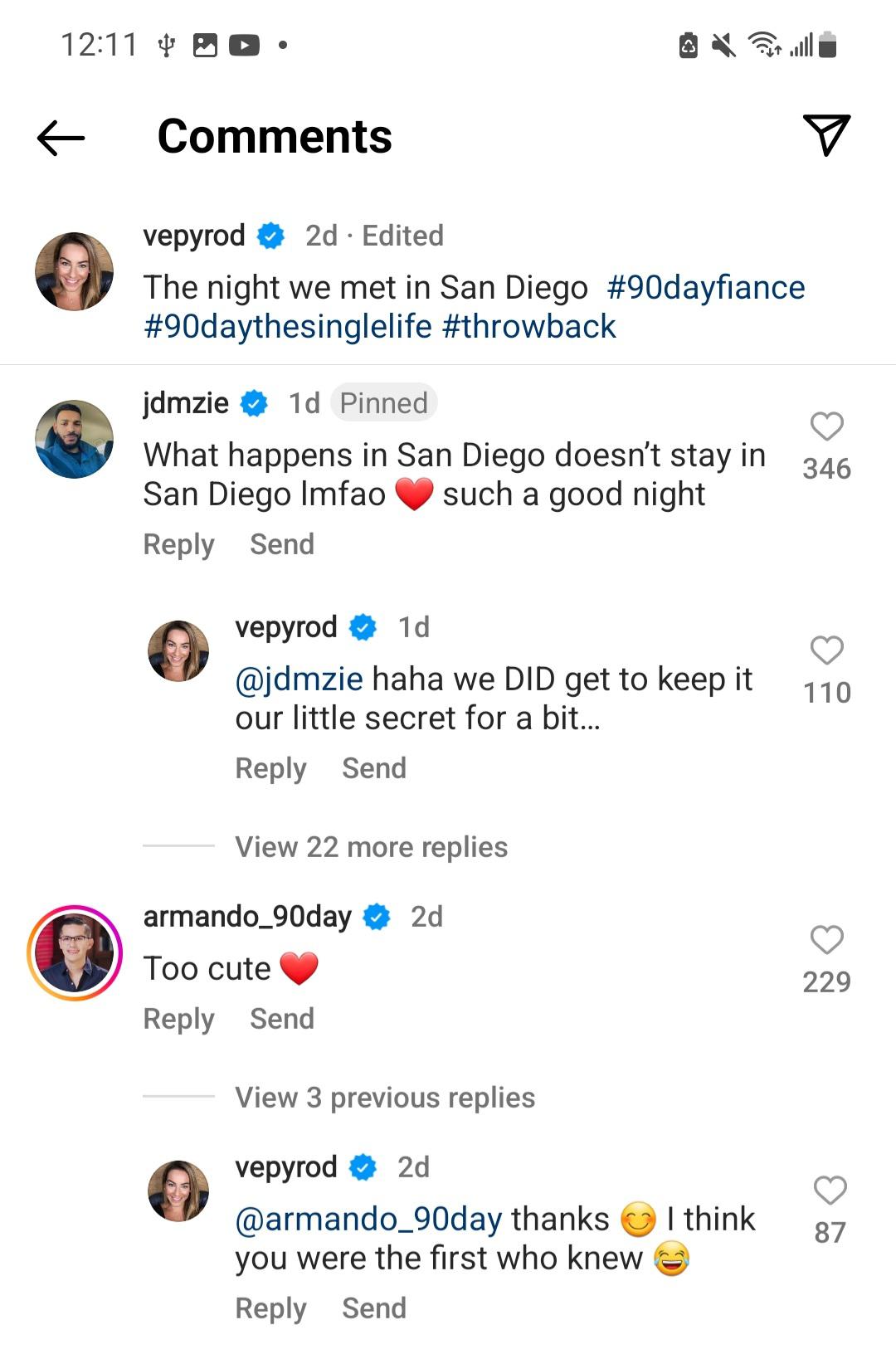
Task: Tap the @jdmzie mention link
Action: (299, 679)
